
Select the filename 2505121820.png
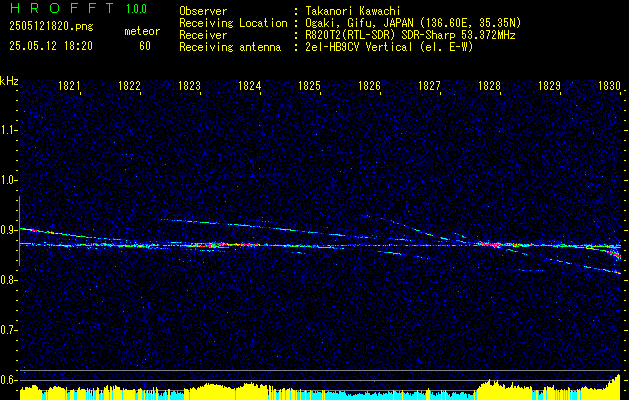[x=51, y=26]
